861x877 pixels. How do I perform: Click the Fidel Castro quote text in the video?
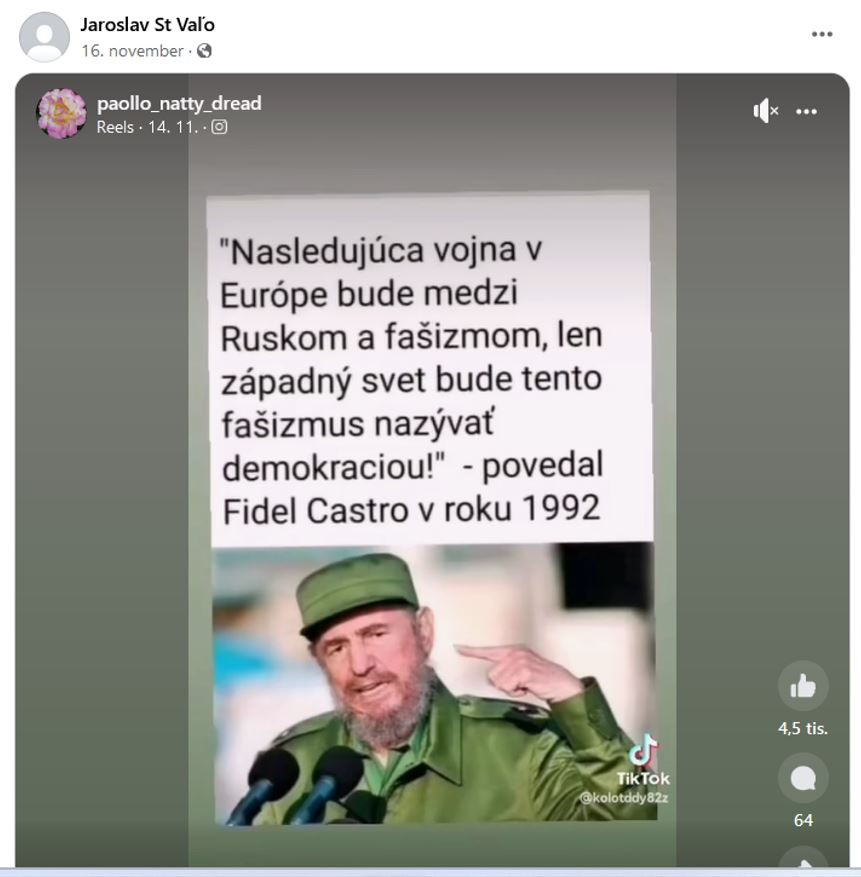pos(412,380)
